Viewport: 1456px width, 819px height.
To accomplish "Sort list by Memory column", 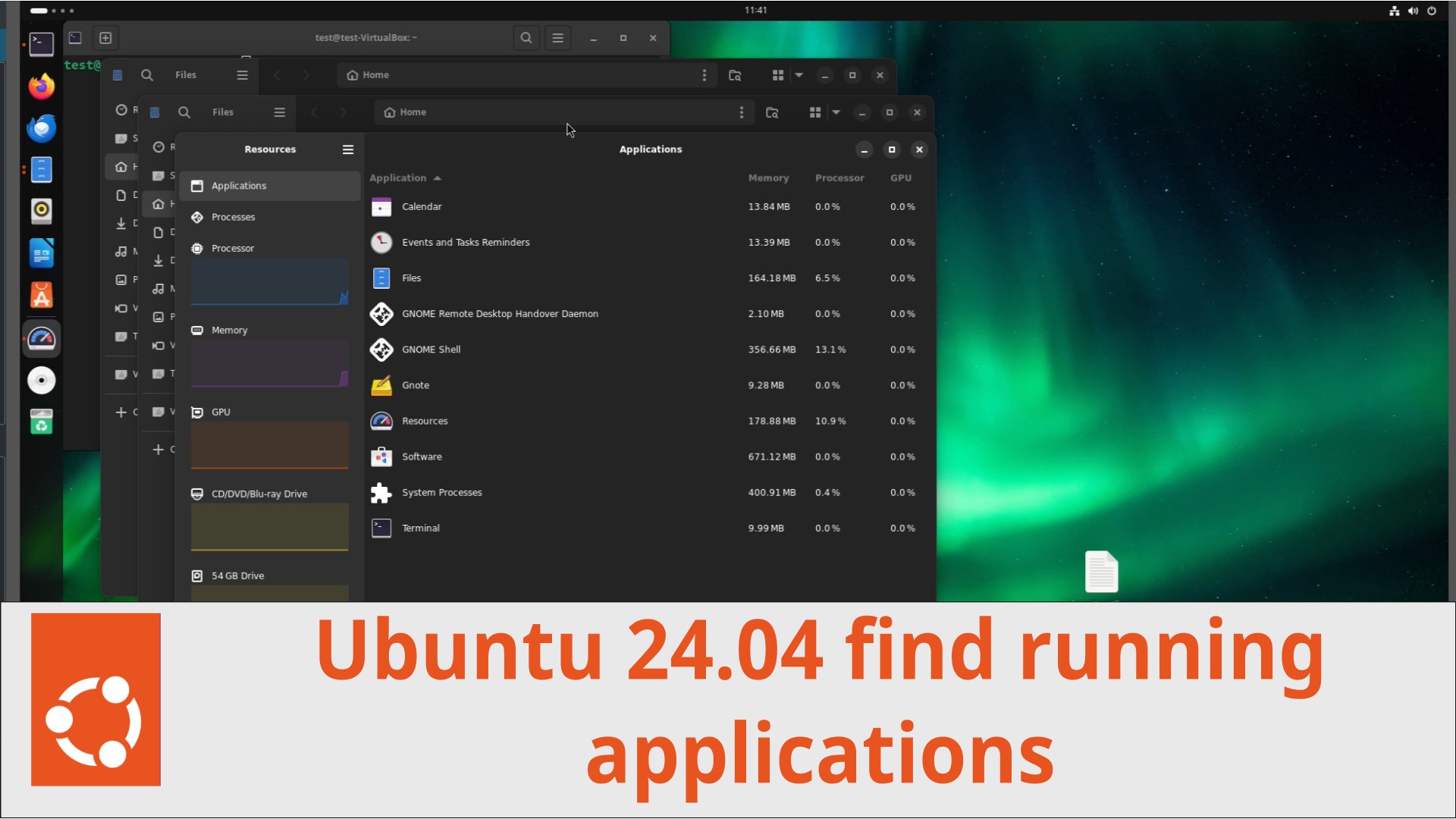I will click(x=767, y=178).
